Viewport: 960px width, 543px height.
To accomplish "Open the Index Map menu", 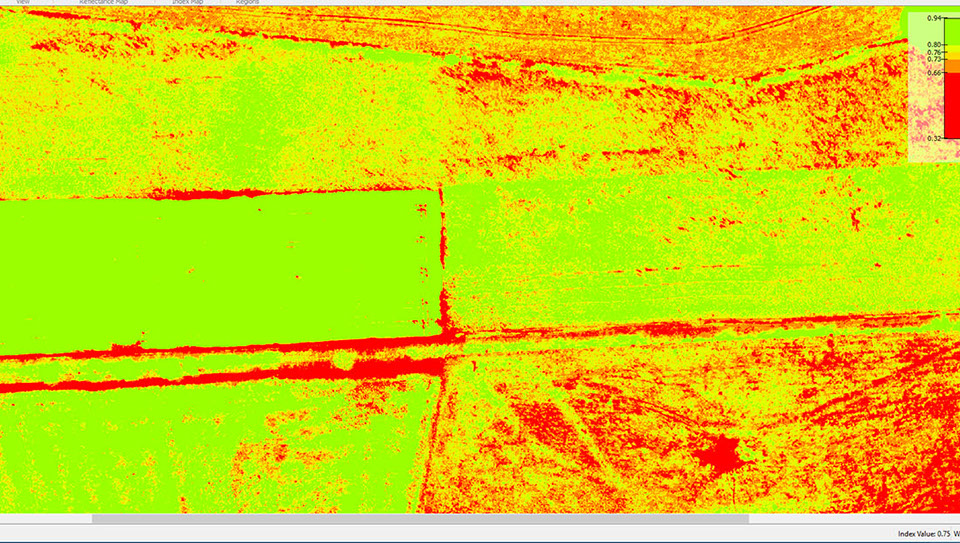I will [188, 3].
